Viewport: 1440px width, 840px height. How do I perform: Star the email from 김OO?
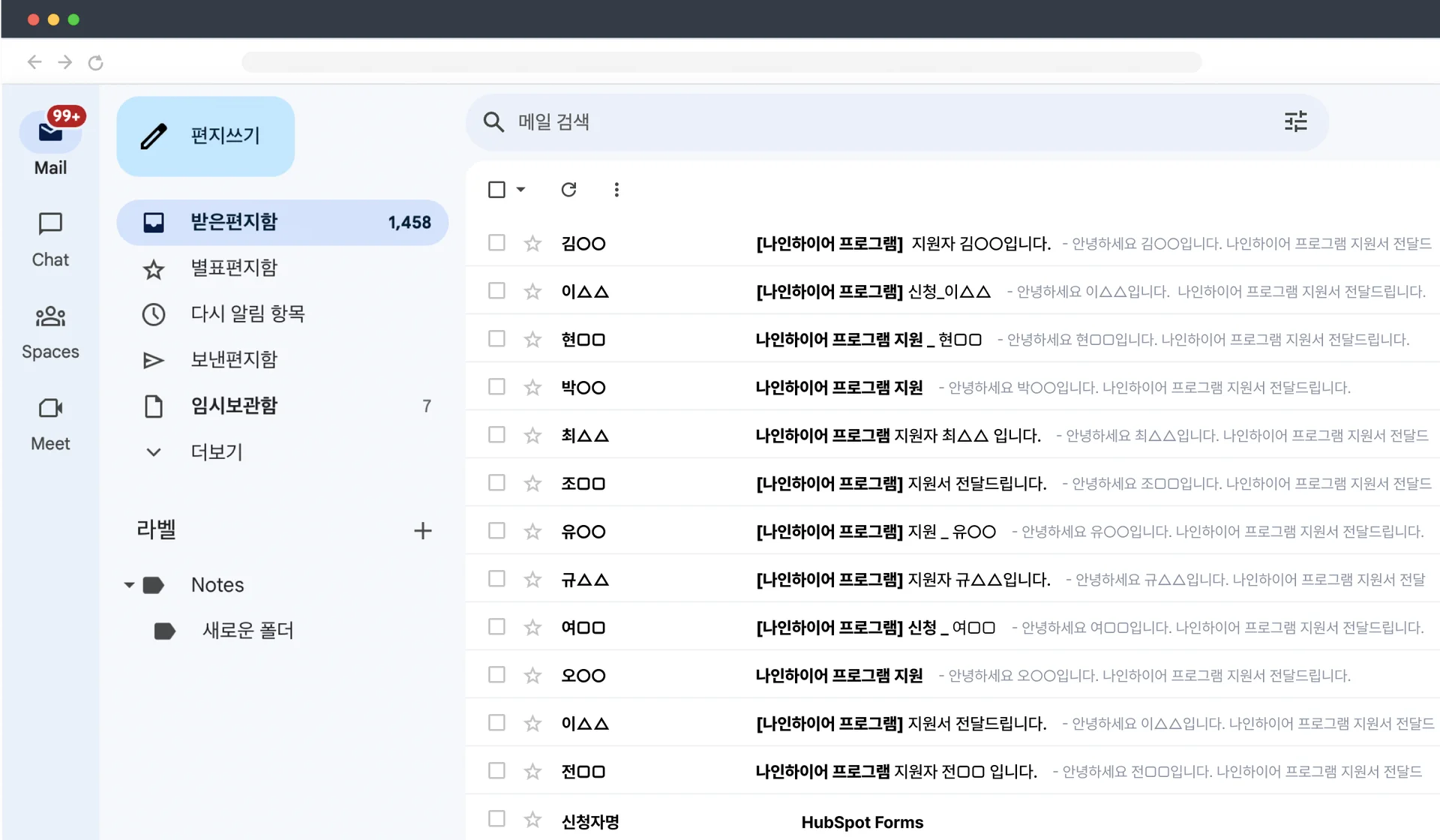(532, 244)
